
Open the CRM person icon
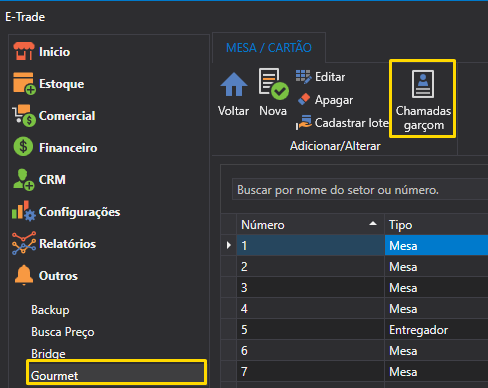click(23, 180)
